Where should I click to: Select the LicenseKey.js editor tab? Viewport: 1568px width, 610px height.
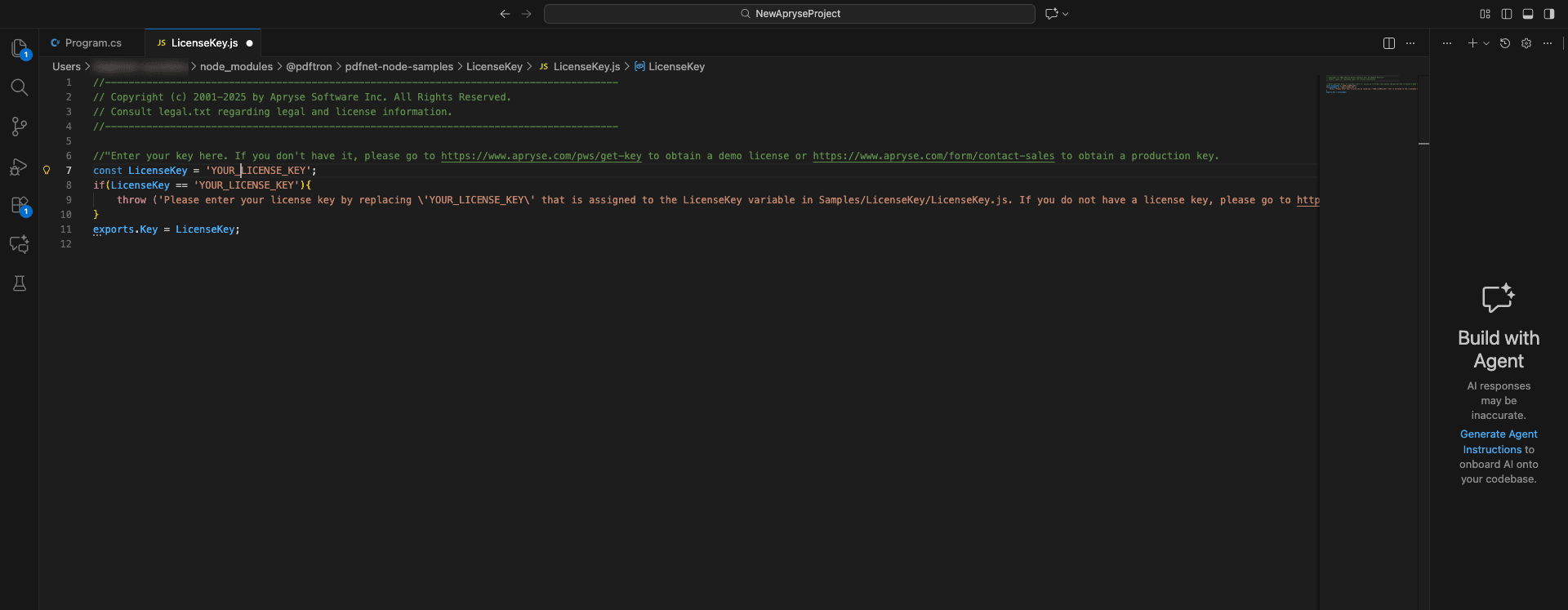pos(204,43)
